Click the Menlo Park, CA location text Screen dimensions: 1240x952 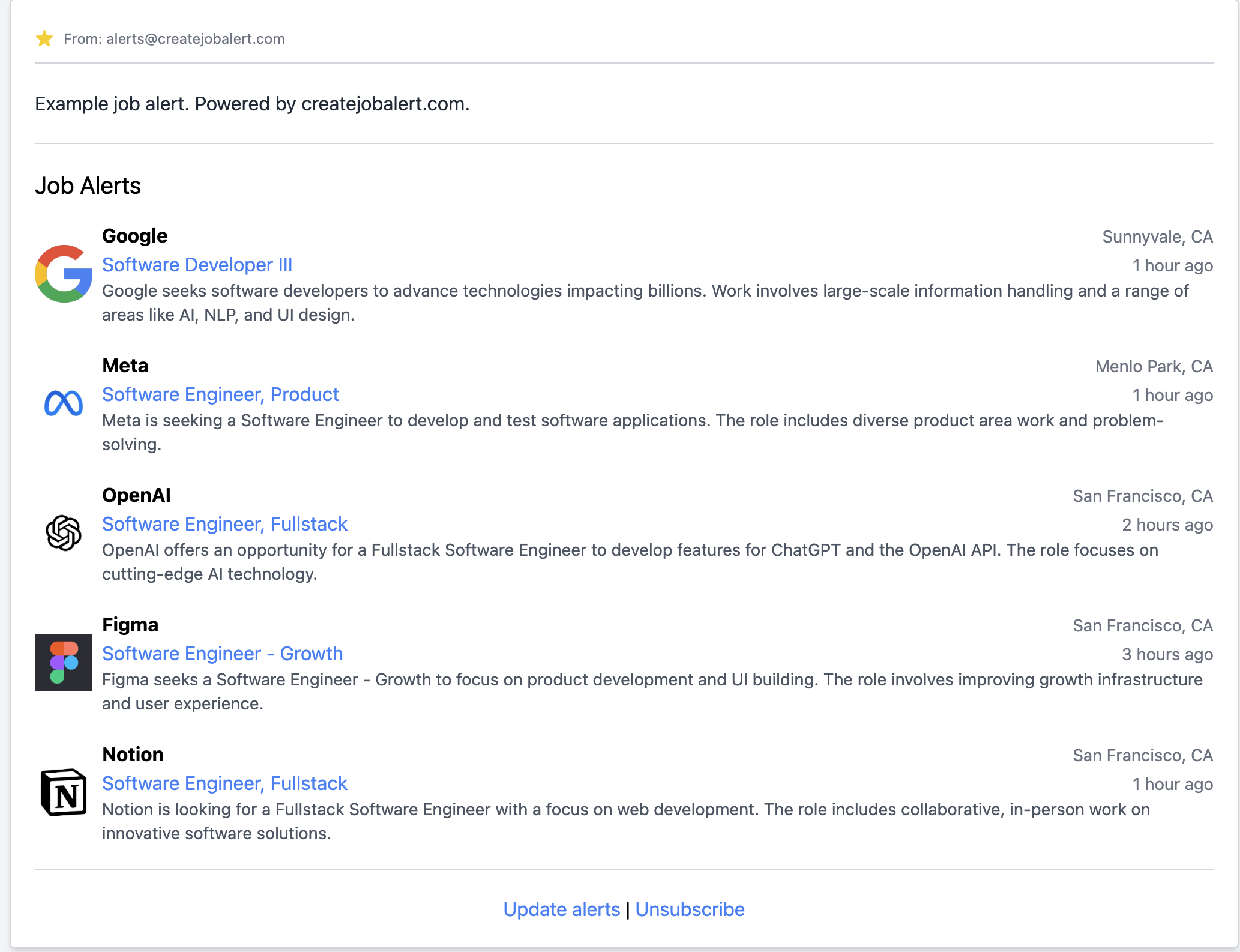point(1154,367)
